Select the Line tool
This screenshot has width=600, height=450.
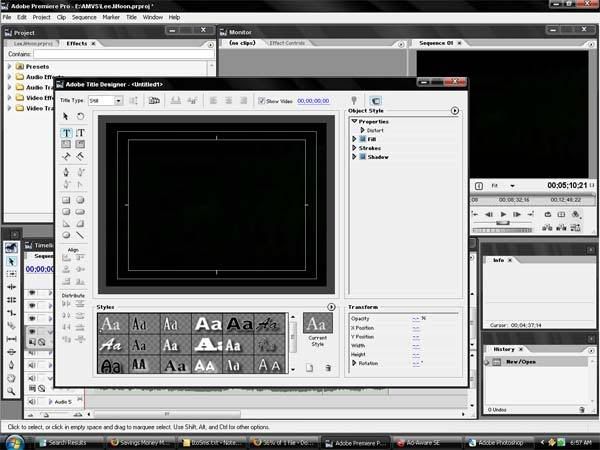(x=80, y=234)
